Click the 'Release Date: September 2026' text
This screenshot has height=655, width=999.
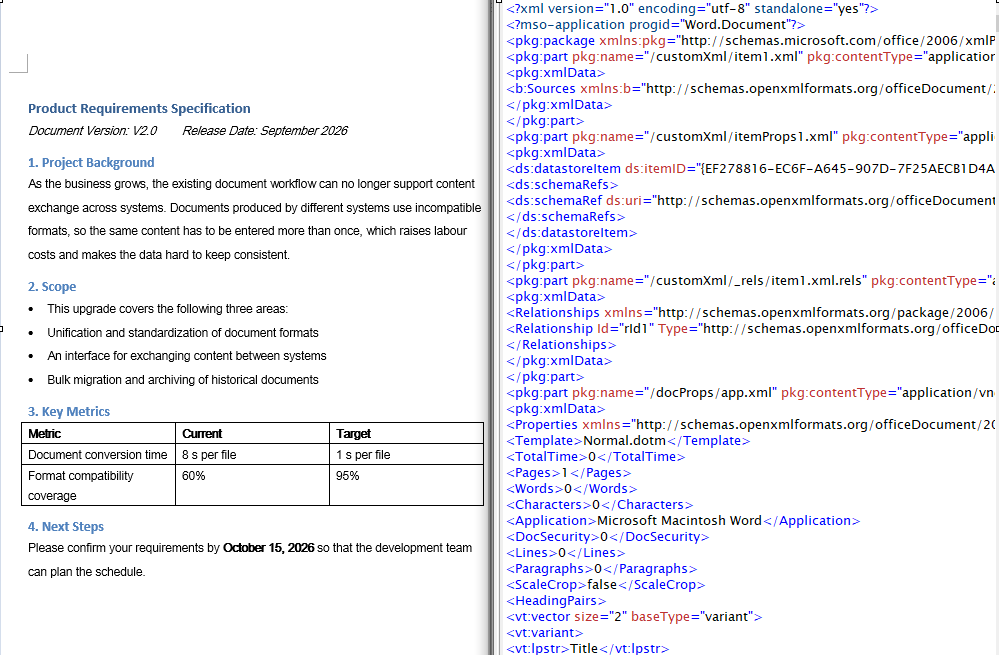point(265,131)
